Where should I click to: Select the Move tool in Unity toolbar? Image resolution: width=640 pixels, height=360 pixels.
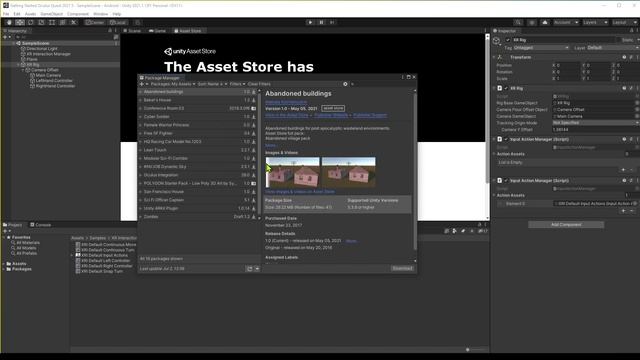(x=20, y=22)
